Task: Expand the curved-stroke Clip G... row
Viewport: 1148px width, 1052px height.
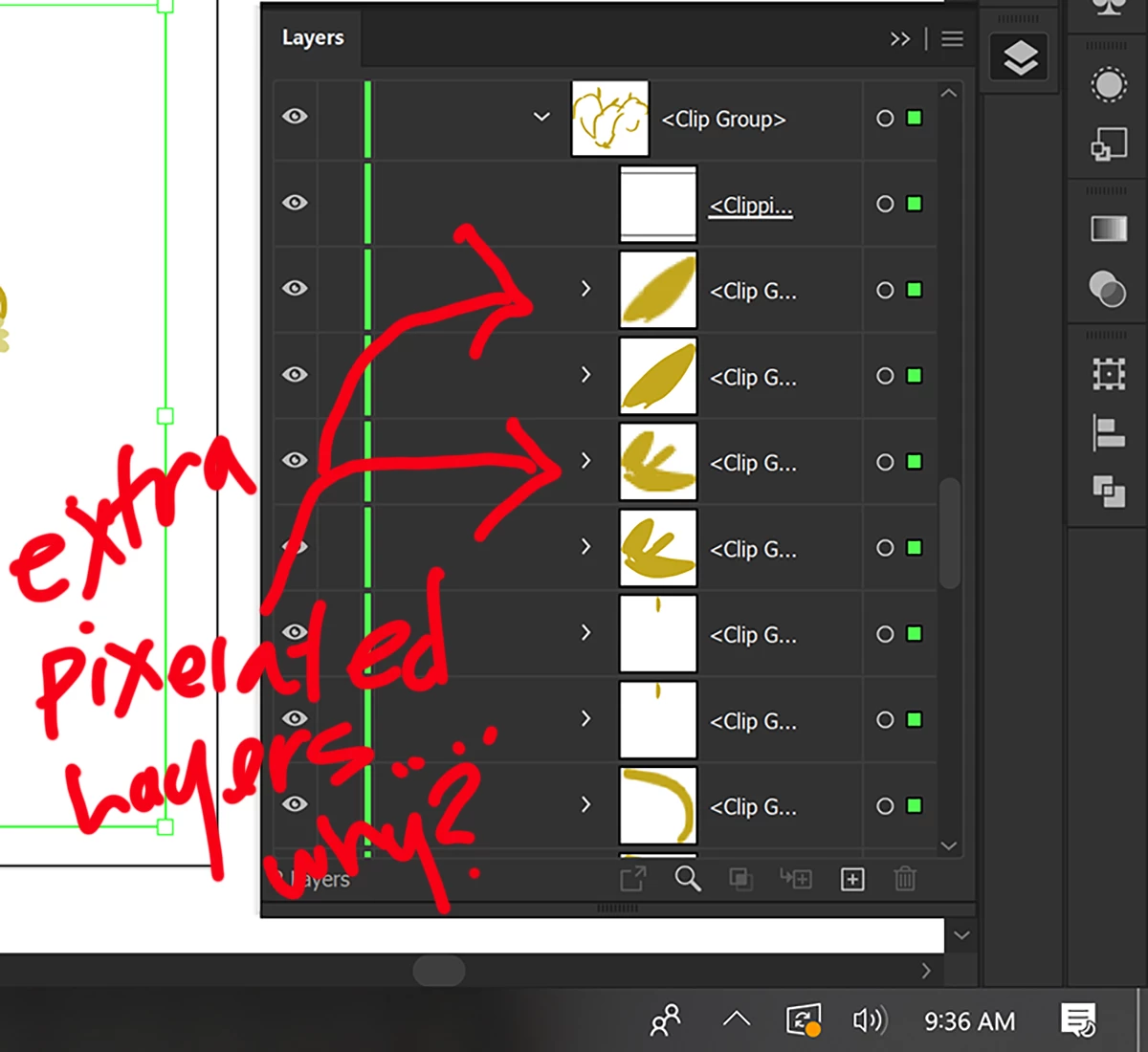Action: point(585,805)
